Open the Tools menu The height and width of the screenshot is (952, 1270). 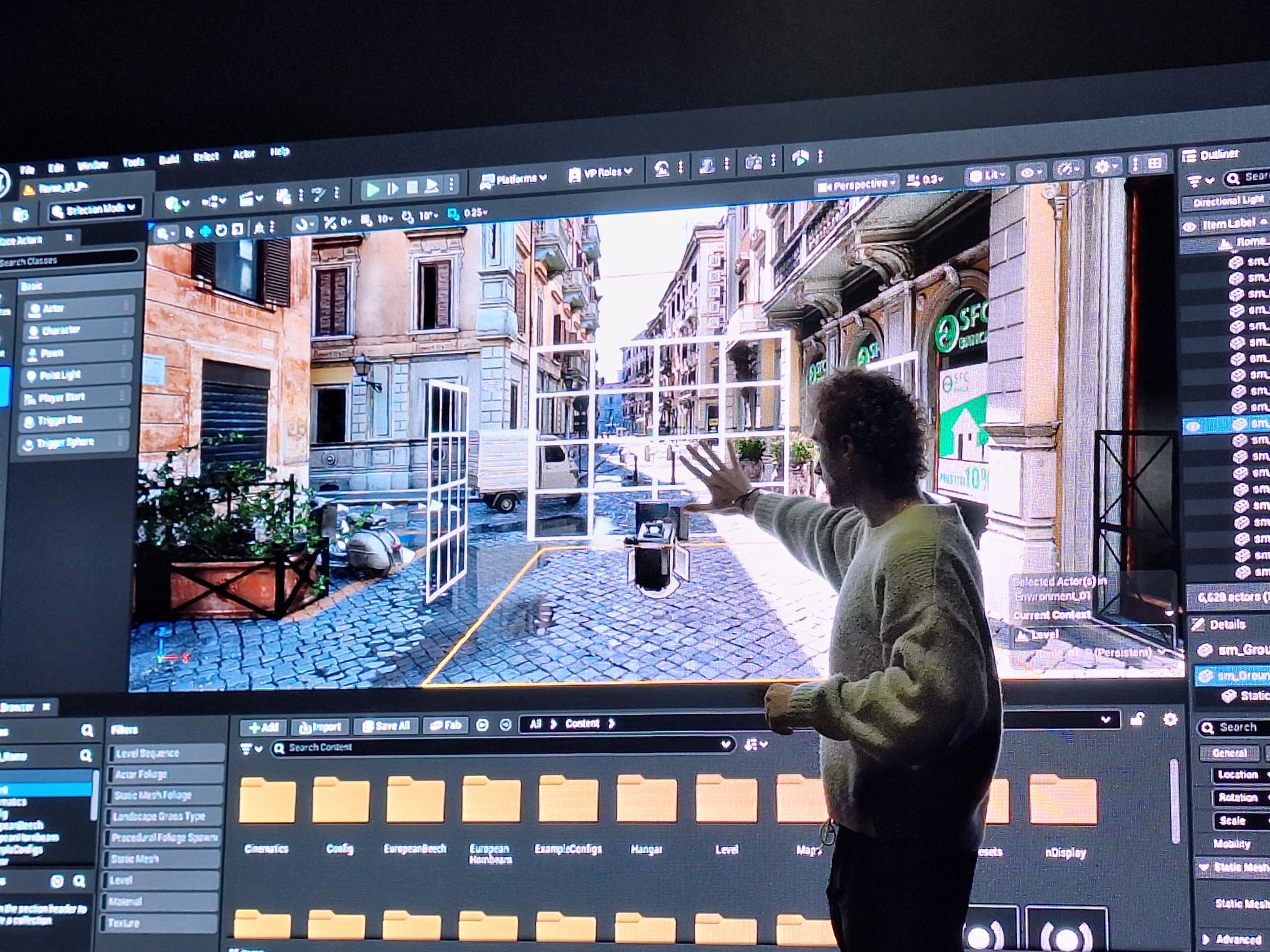pos(133,162)
